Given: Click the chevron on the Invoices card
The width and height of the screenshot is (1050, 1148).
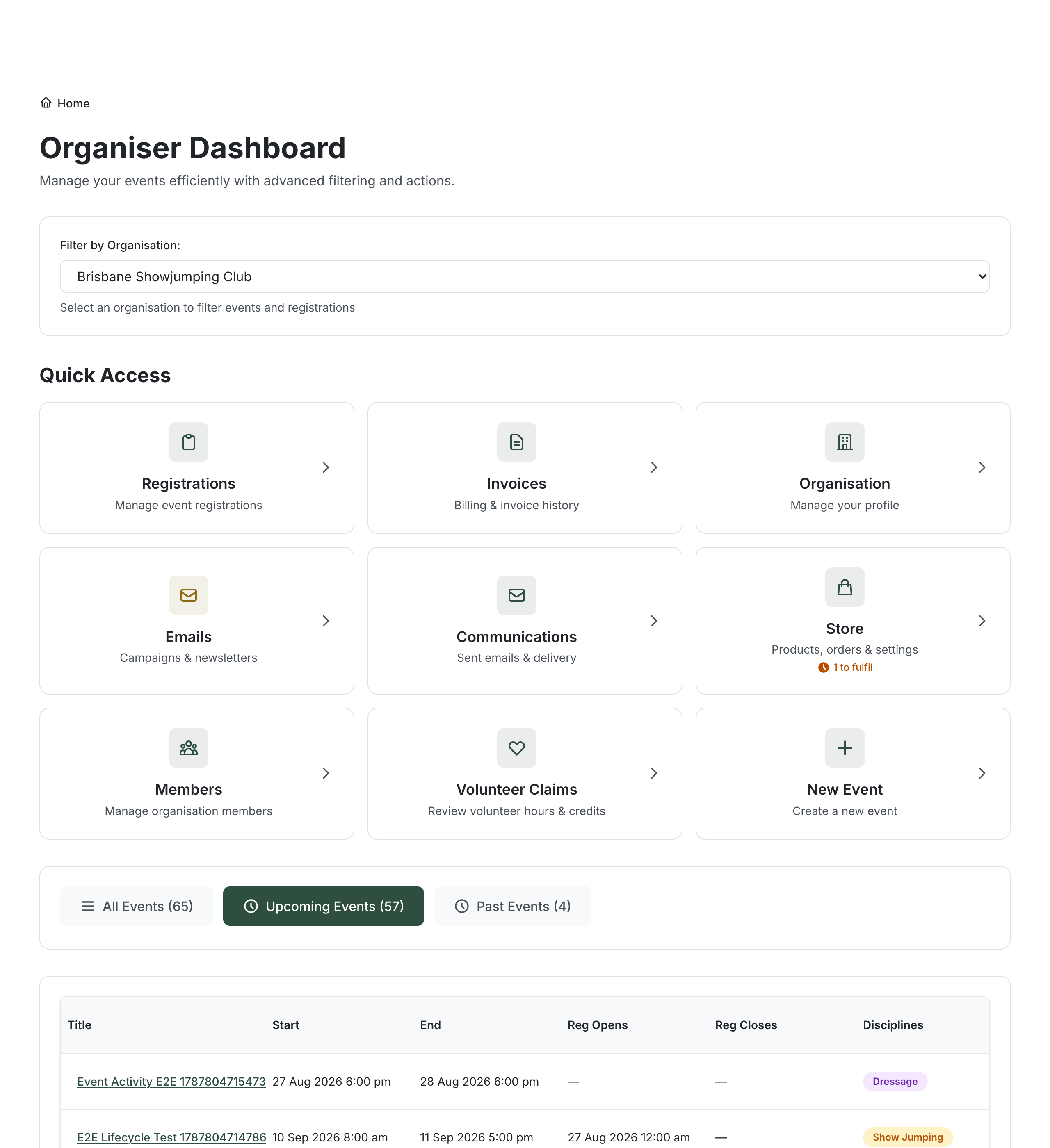Looking at the screenshot, I should [654, 467].
